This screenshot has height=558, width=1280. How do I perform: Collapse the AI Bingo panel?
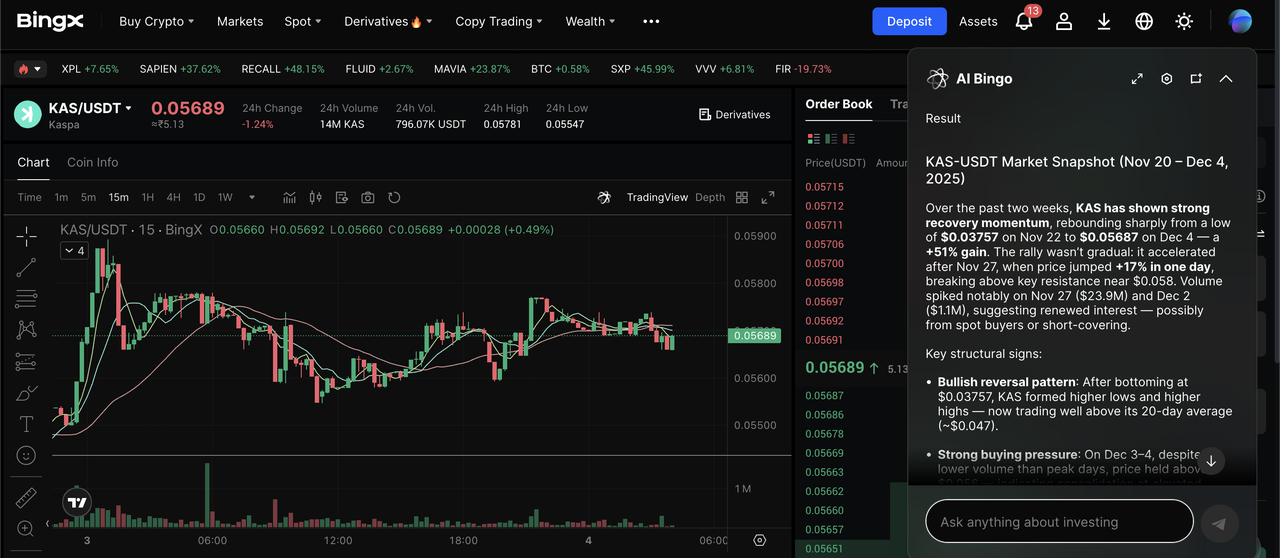point(1226,79)
